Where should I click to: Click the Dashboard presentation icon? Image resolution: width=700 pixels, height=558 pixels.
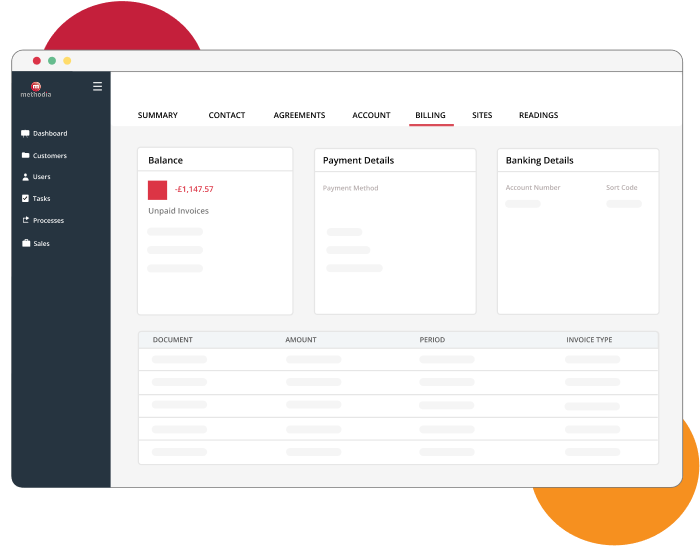(x=25, y=133)
